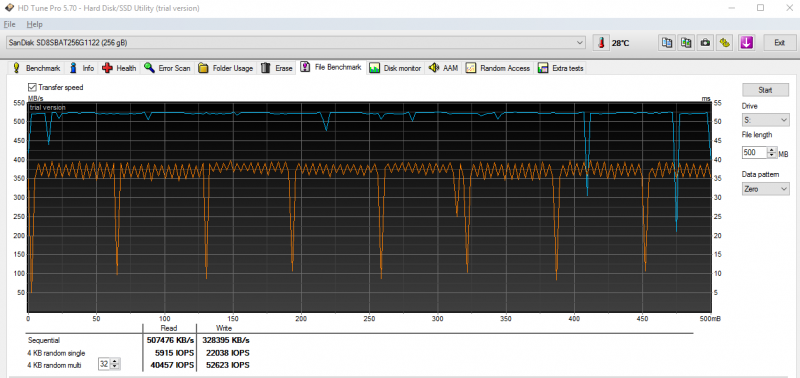Image resolution: width=800 pixels, height=378 pixels.
Task: Switch to the Random Access tab
Action: click(x=498, y=68)
